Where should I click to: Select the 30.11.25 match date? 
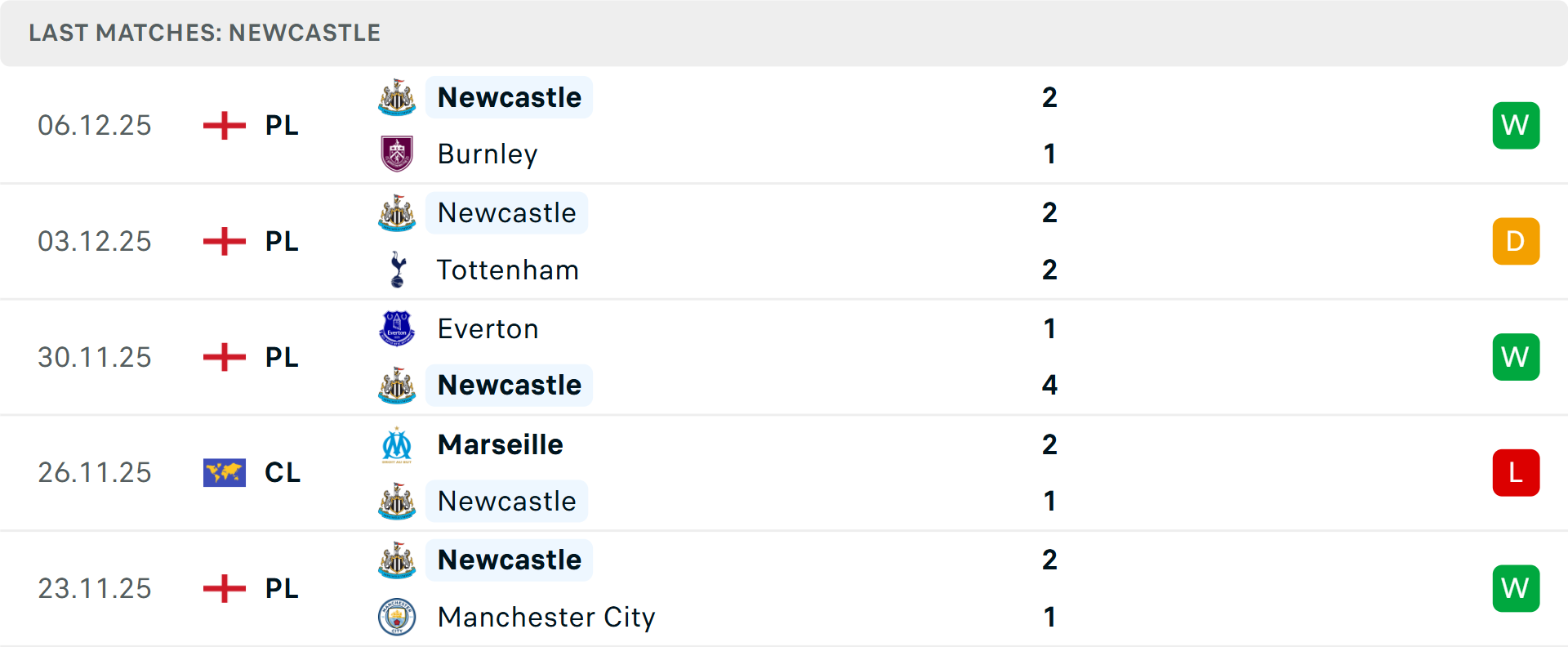tap(95, 357)
